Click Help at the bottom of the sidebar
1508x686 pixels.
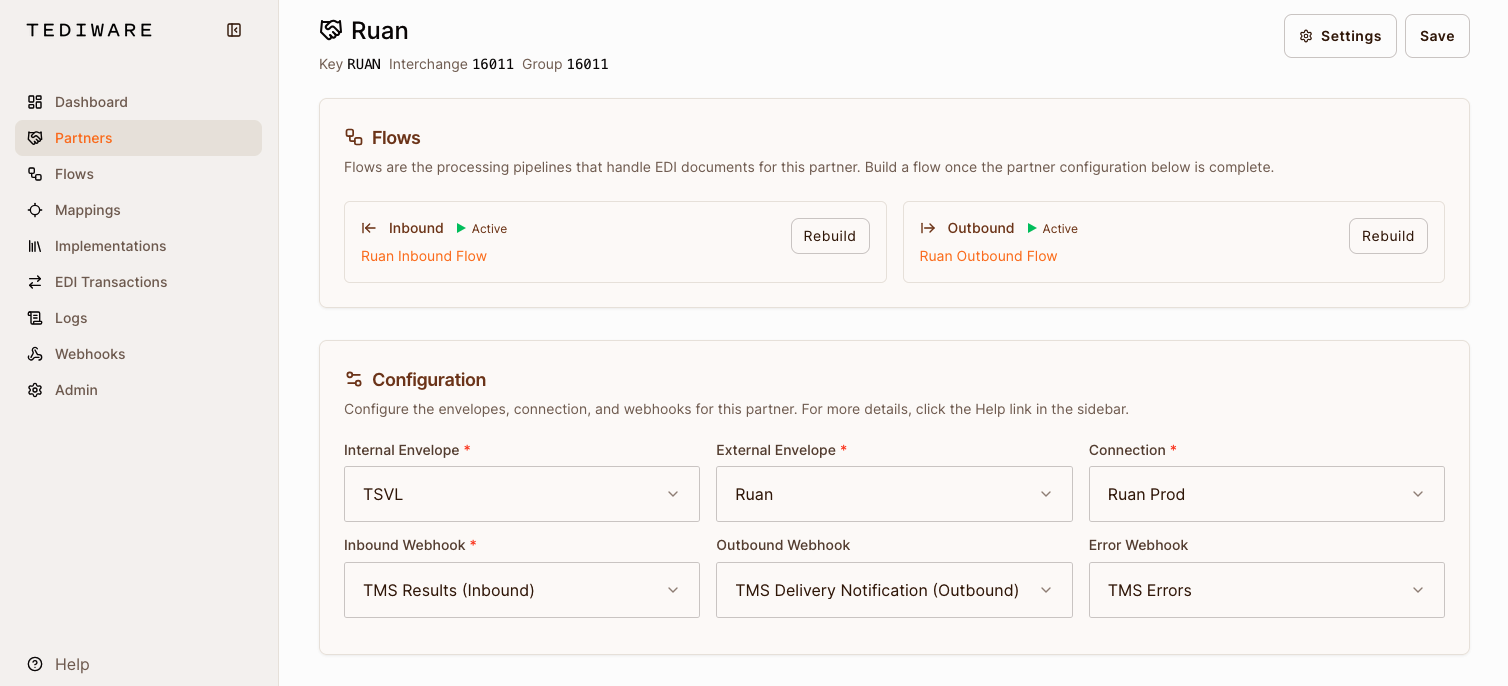(x=71, y=664)
